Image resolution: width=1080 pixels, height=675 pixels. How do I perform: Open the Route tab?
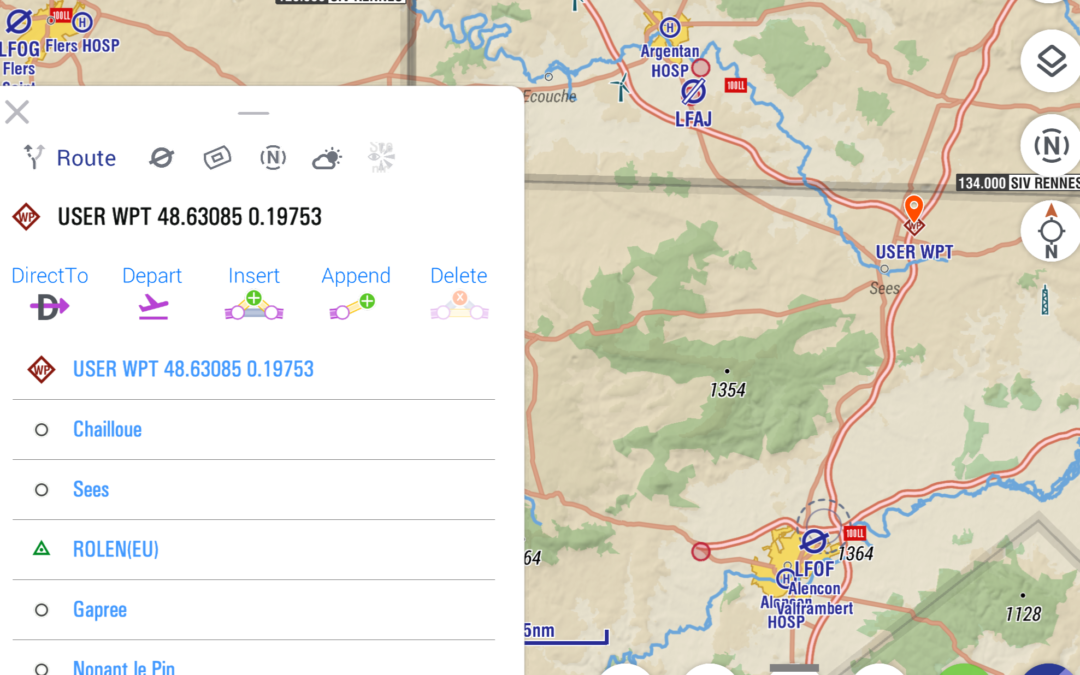click(69, 158)
